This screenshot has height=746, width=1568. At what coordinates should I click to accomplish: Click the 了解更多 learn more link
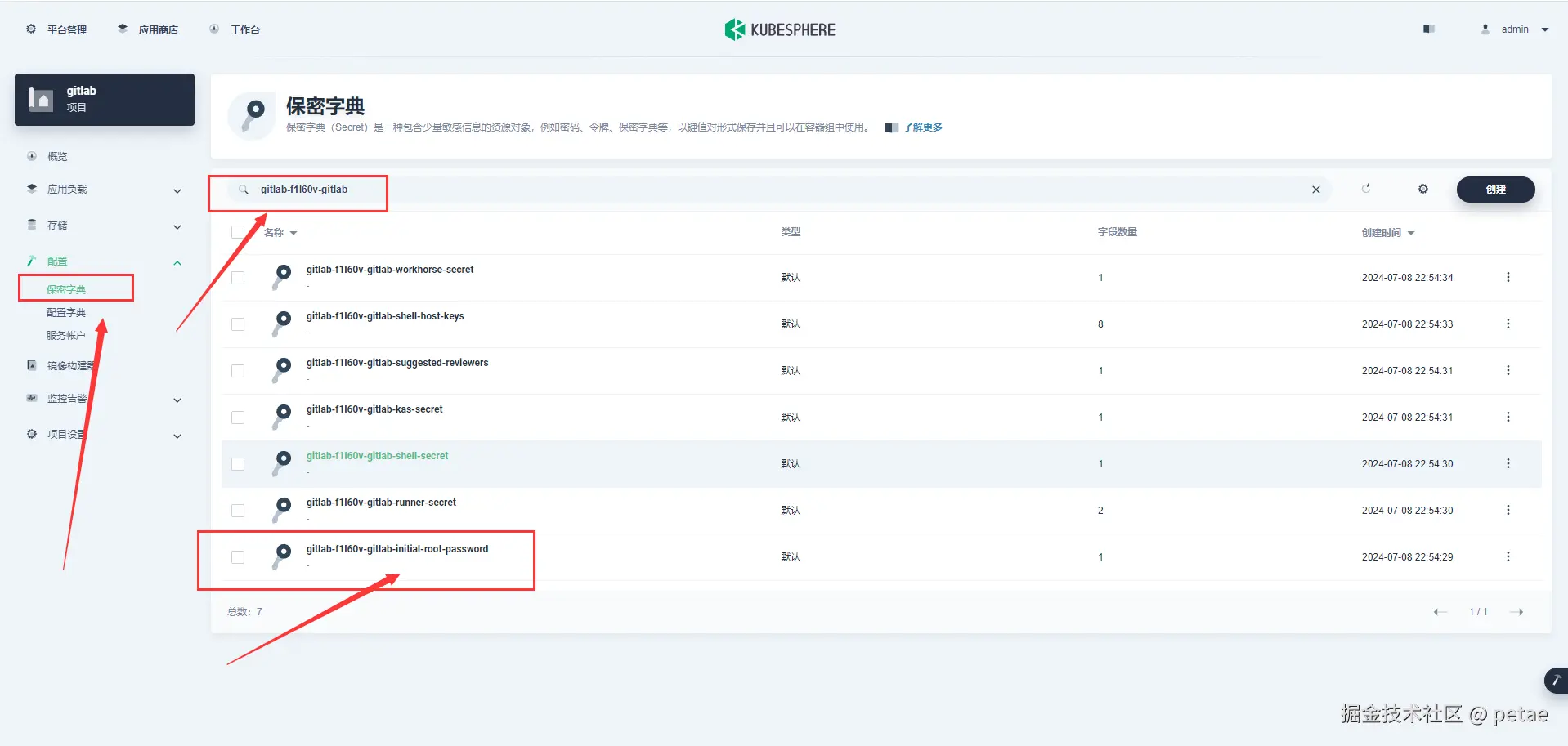pyautogui.click(x=922, y=127)
